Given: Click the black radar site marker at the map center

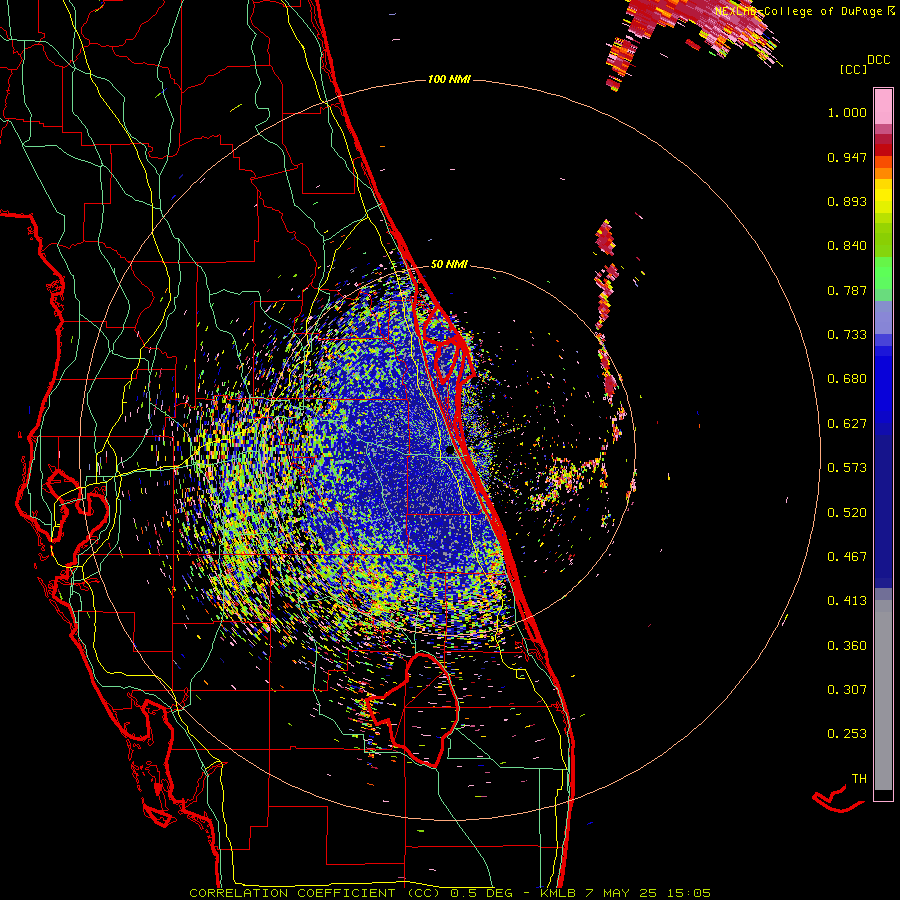Looking at the screenshot, I should coord(449,451).
